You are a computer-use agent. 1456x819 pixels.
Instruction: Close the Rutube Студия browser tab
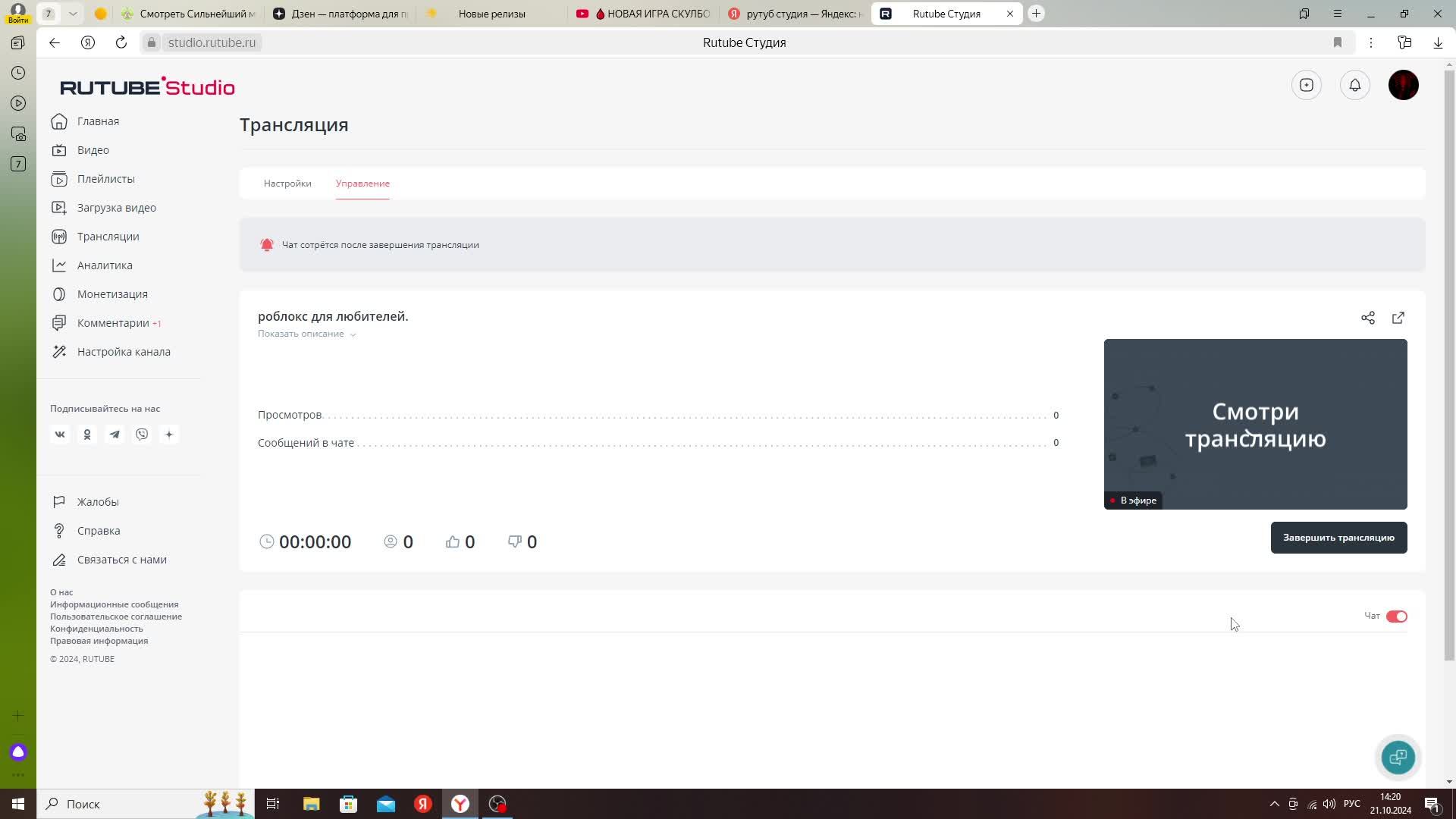(x=1009, y=14)
